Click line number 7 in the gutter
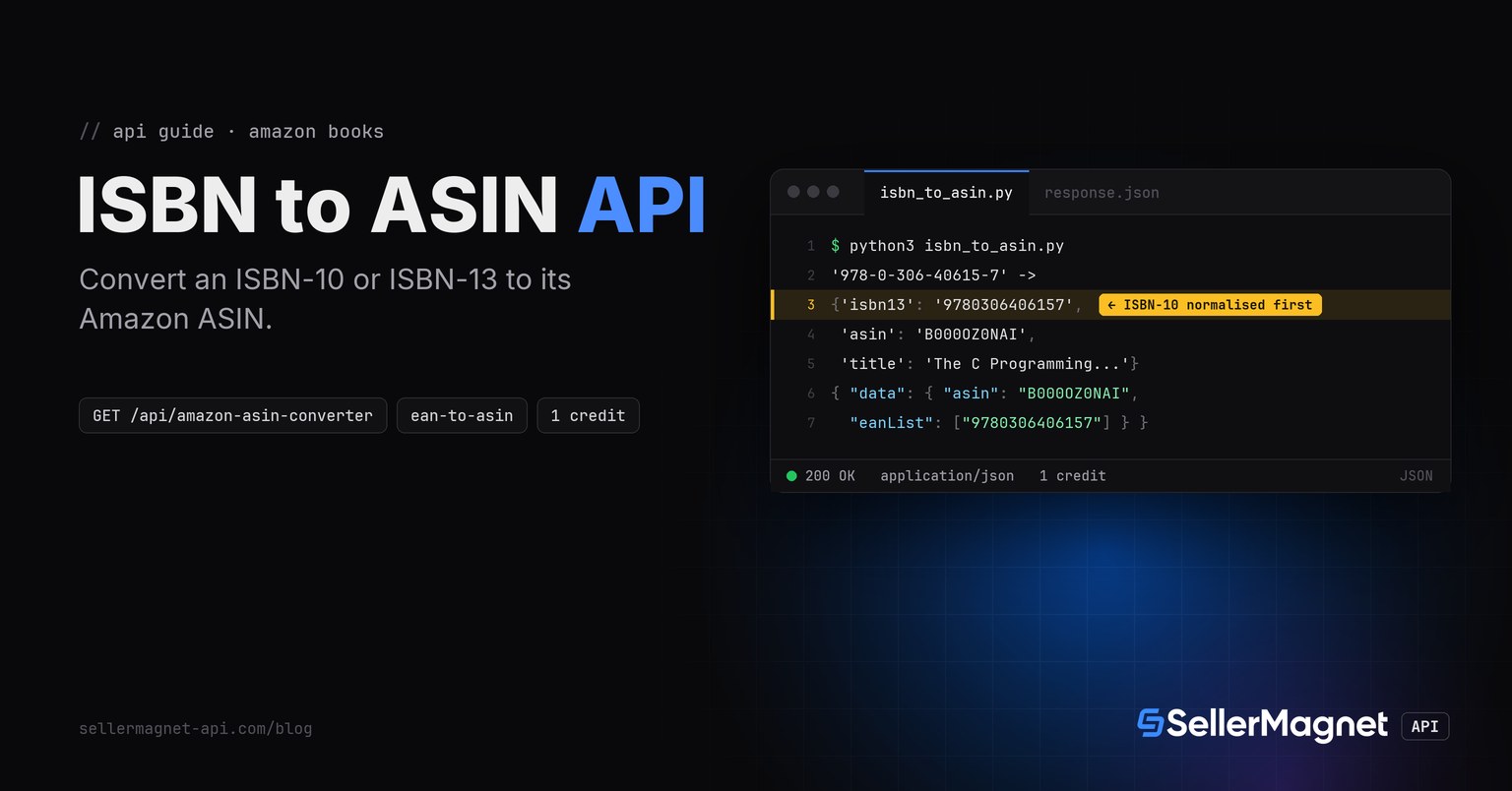 [x=811, y=423]
